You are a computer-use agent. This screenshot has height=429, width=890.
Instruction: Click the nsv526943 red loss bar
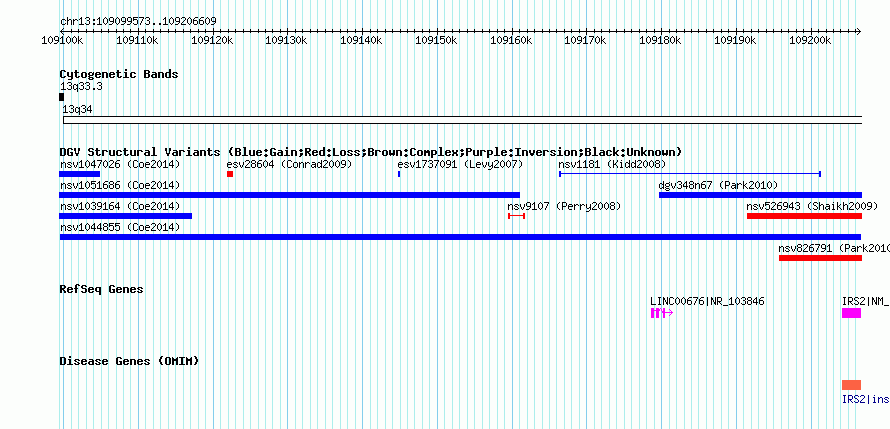(x=804, y=216)
